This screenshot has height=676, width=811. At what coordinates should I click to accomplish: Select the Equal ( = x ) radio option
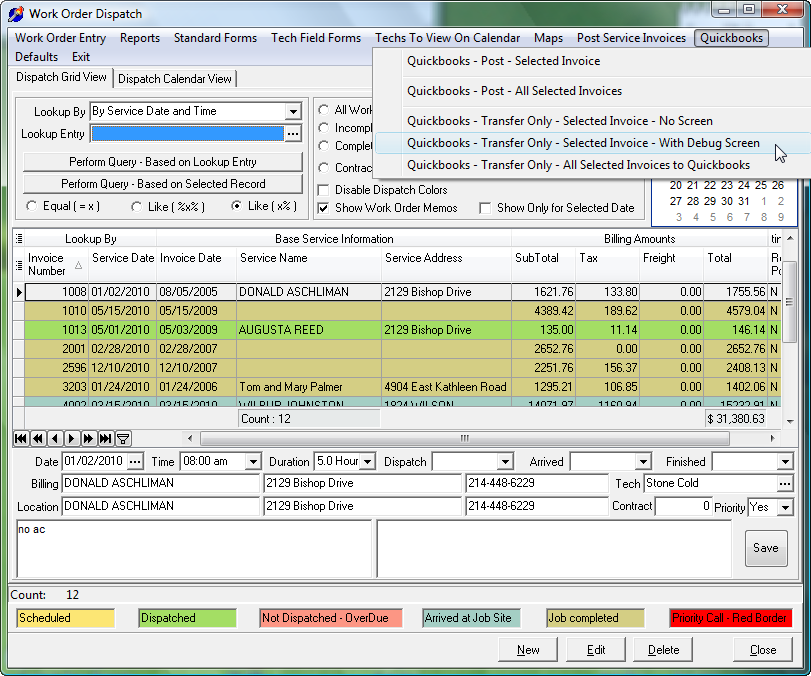[x=32, y=206]
